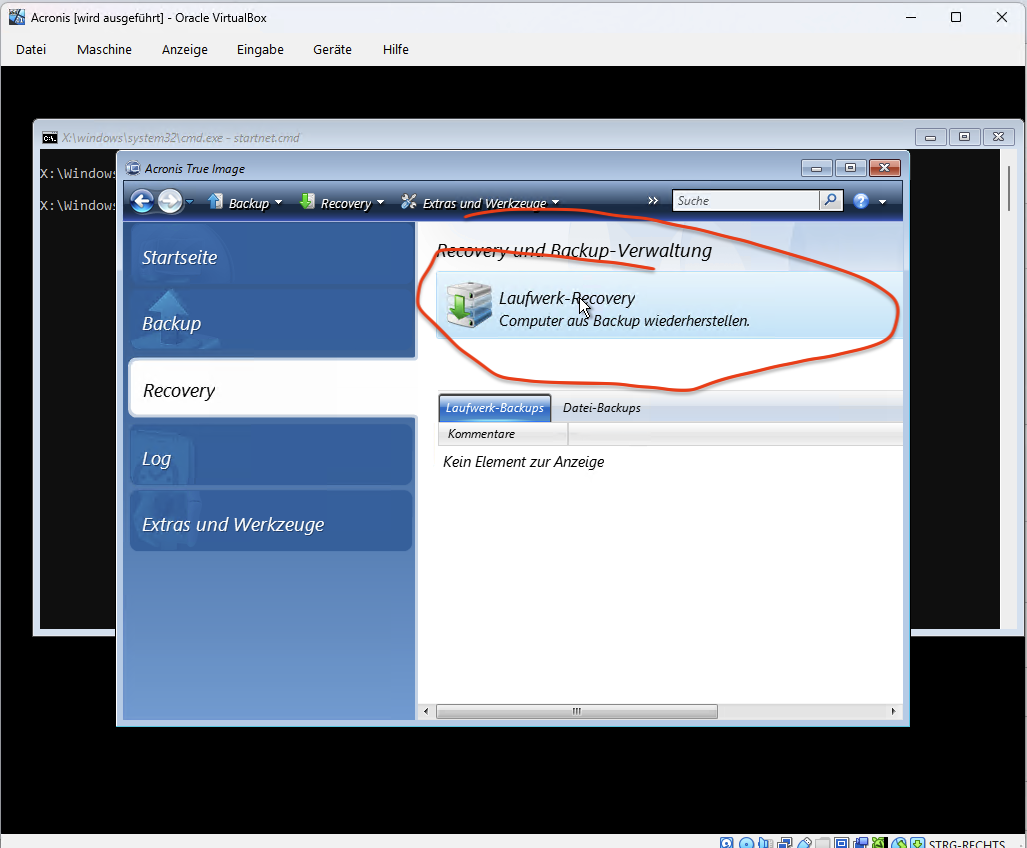Expand the dropdown arrow beside help icon
This screenshot has width=1027, height=848.
coord(882,202)
